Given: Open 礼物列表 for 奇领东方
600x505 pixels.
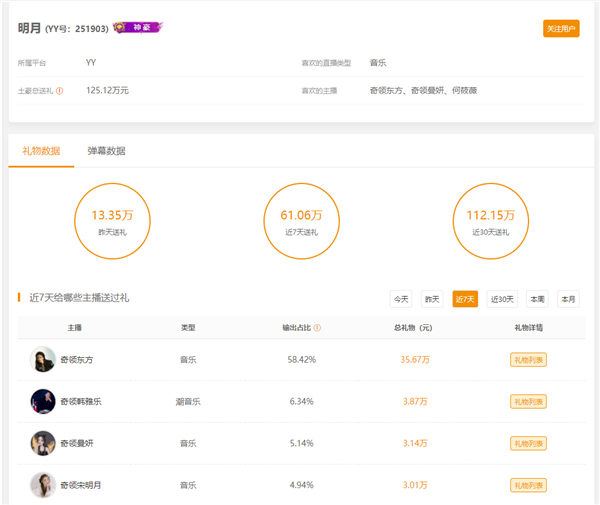Looking at the screenshot, I should 528,360.
